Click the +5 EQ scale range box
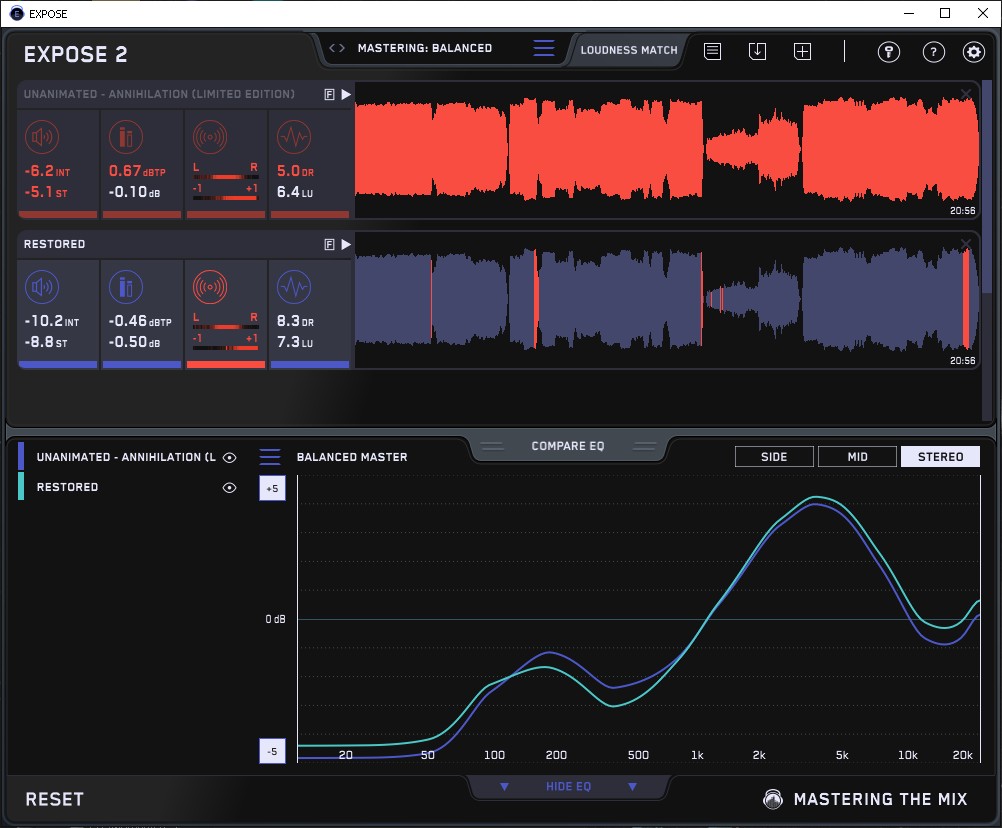 coord(271,488)
